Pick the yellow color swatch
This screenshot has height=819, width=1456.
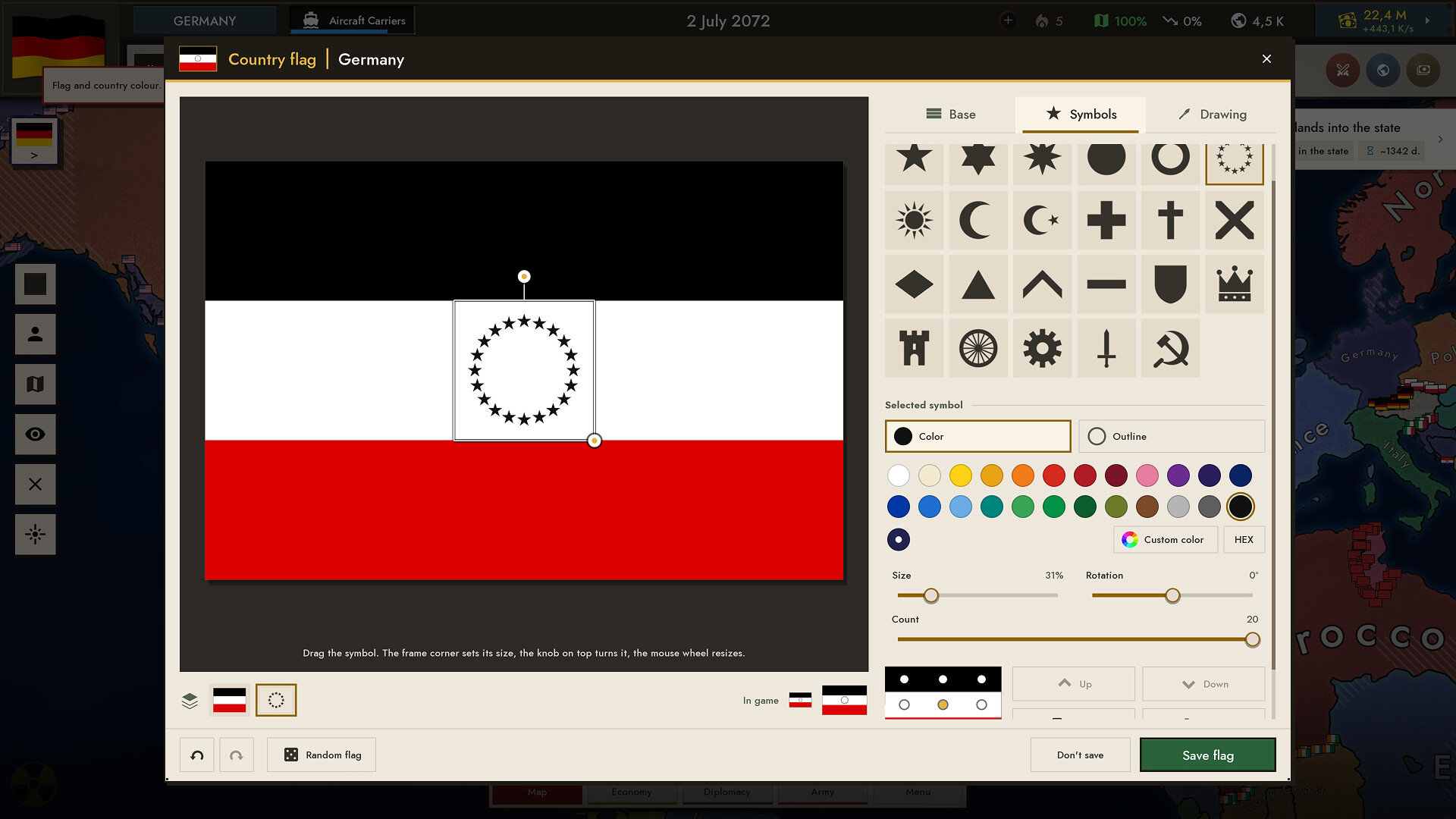961,475
